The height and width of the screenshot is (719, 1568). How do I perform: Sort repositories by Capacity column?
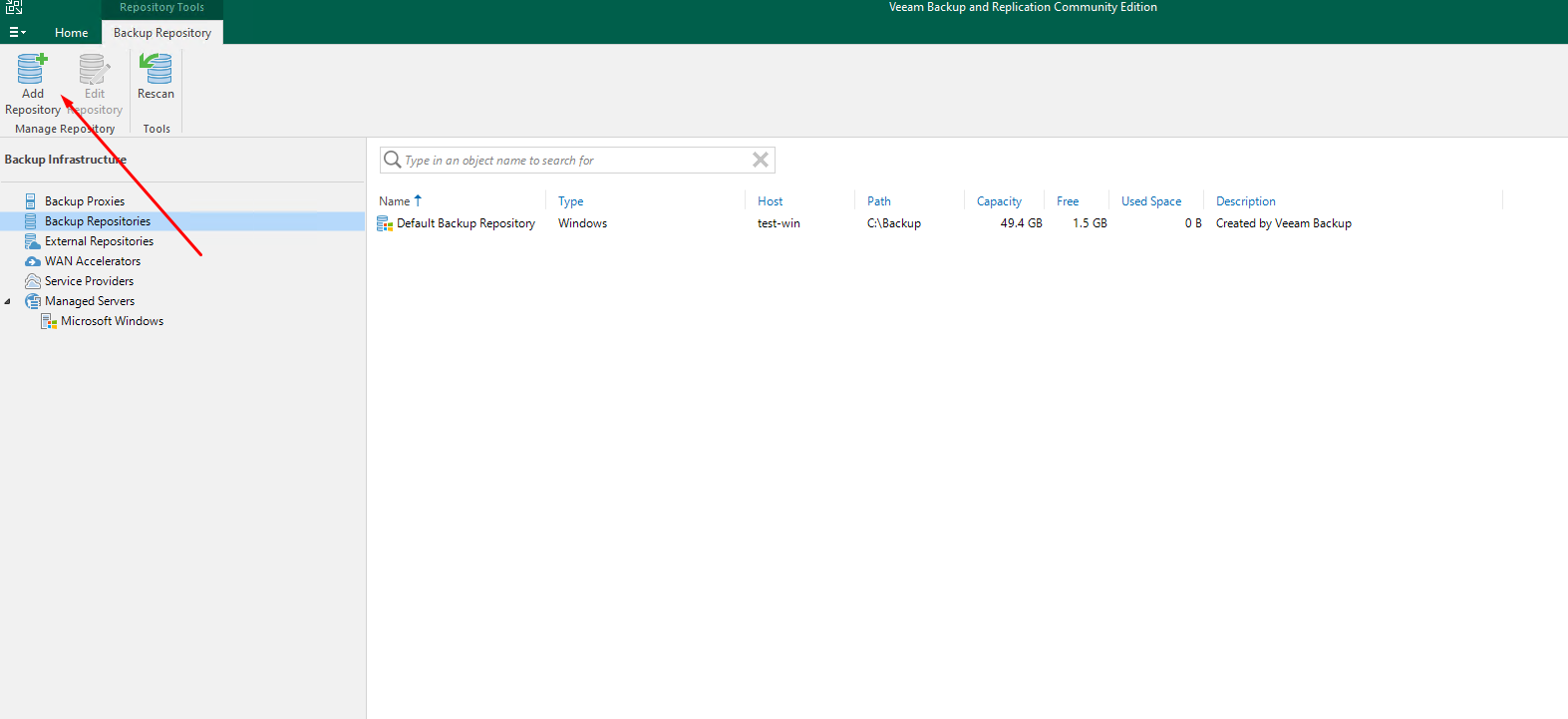click(x=999, y=201)
